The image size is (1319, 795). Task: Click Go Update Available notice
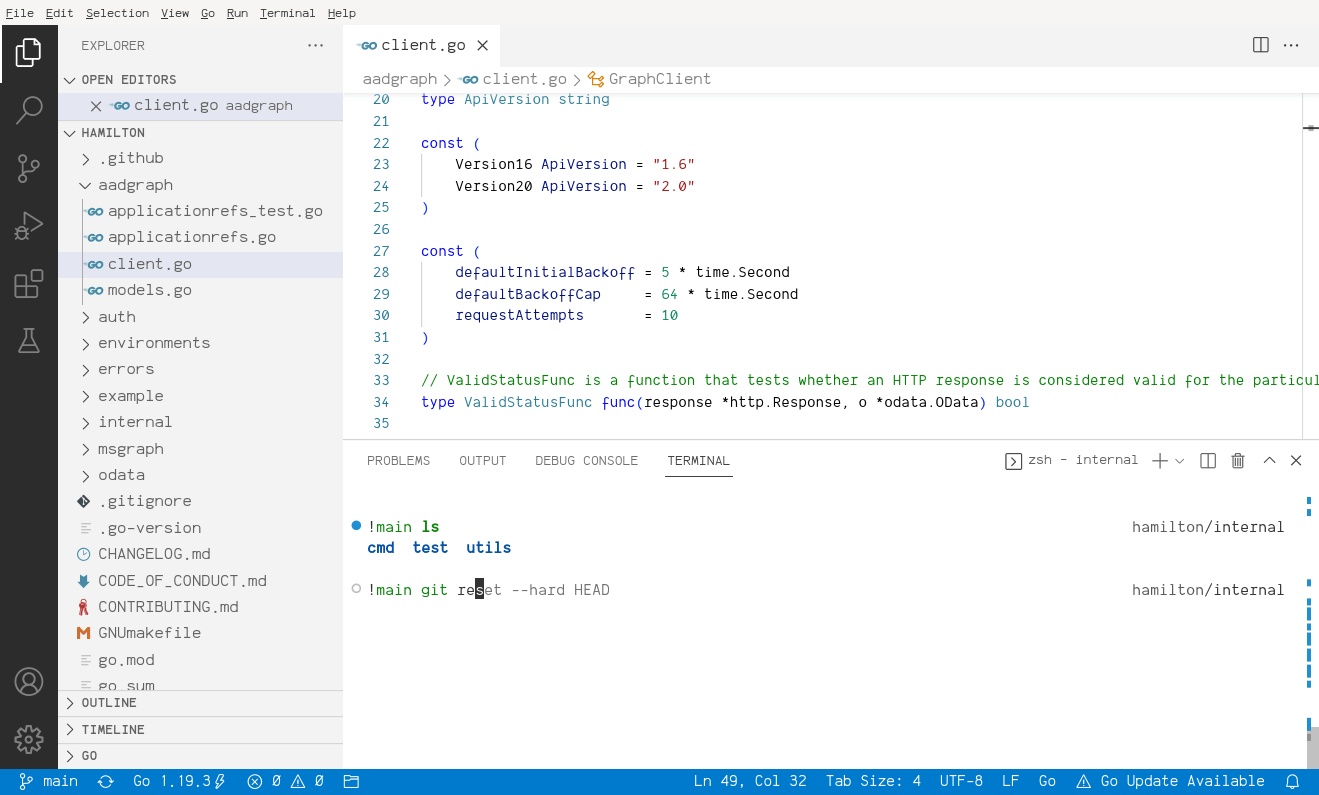[1171, 781]
